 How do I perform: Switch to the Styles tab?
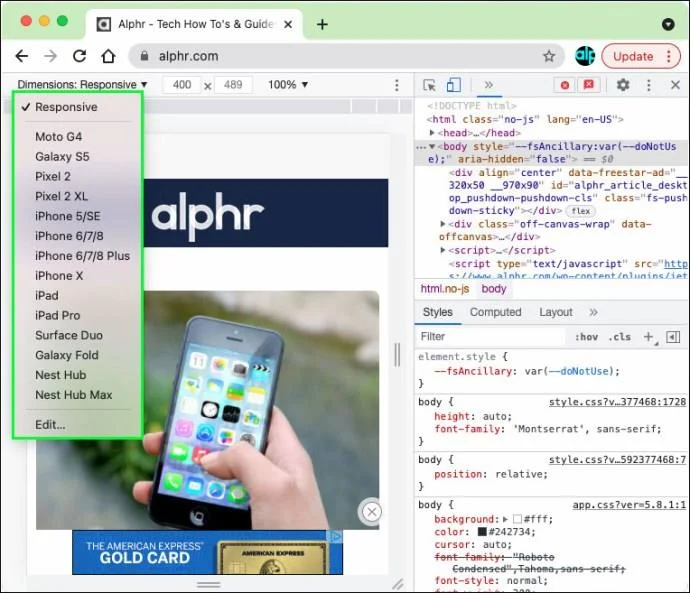click(437, 312)
